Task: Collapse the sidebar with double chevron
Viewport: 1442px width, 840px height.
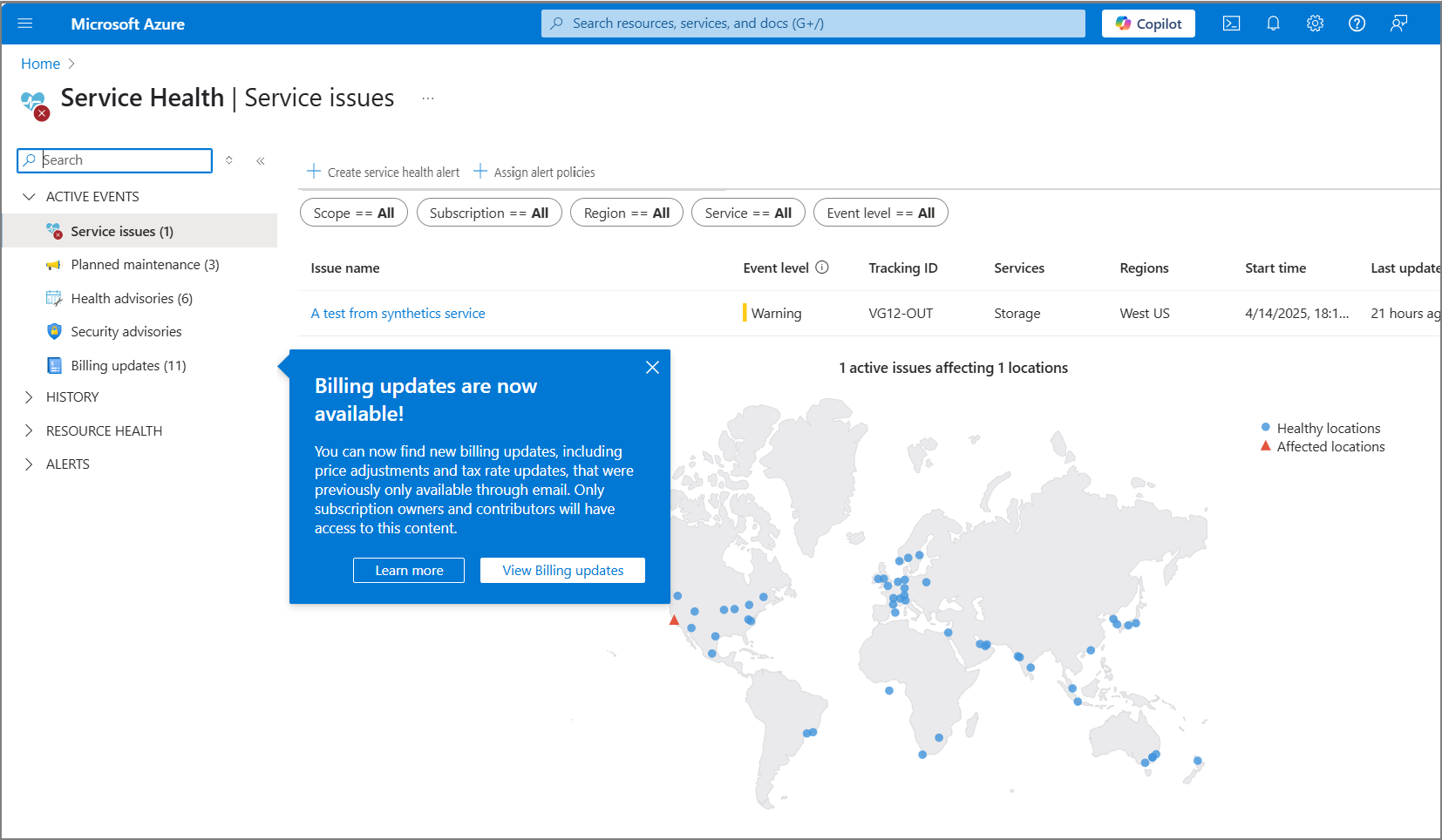Action: click(261, 160)
